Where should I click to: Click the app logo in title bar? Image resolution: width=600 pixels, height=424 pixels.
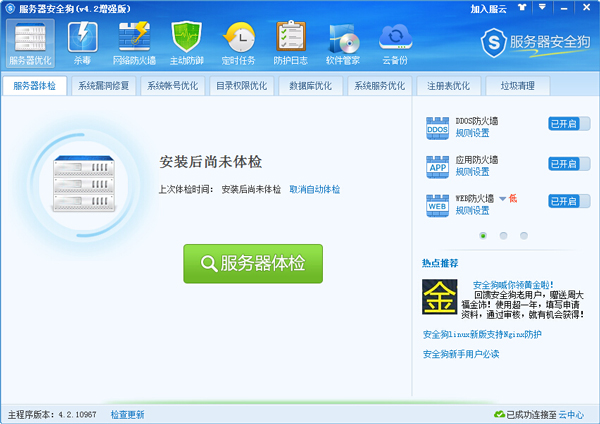pos(10,8)
